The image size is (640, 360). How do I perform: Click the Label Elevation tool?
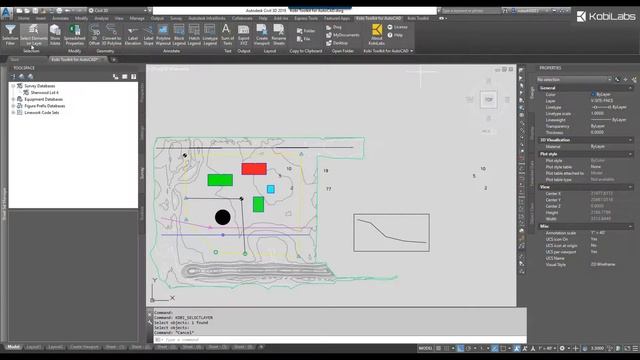tap(133, 35)
